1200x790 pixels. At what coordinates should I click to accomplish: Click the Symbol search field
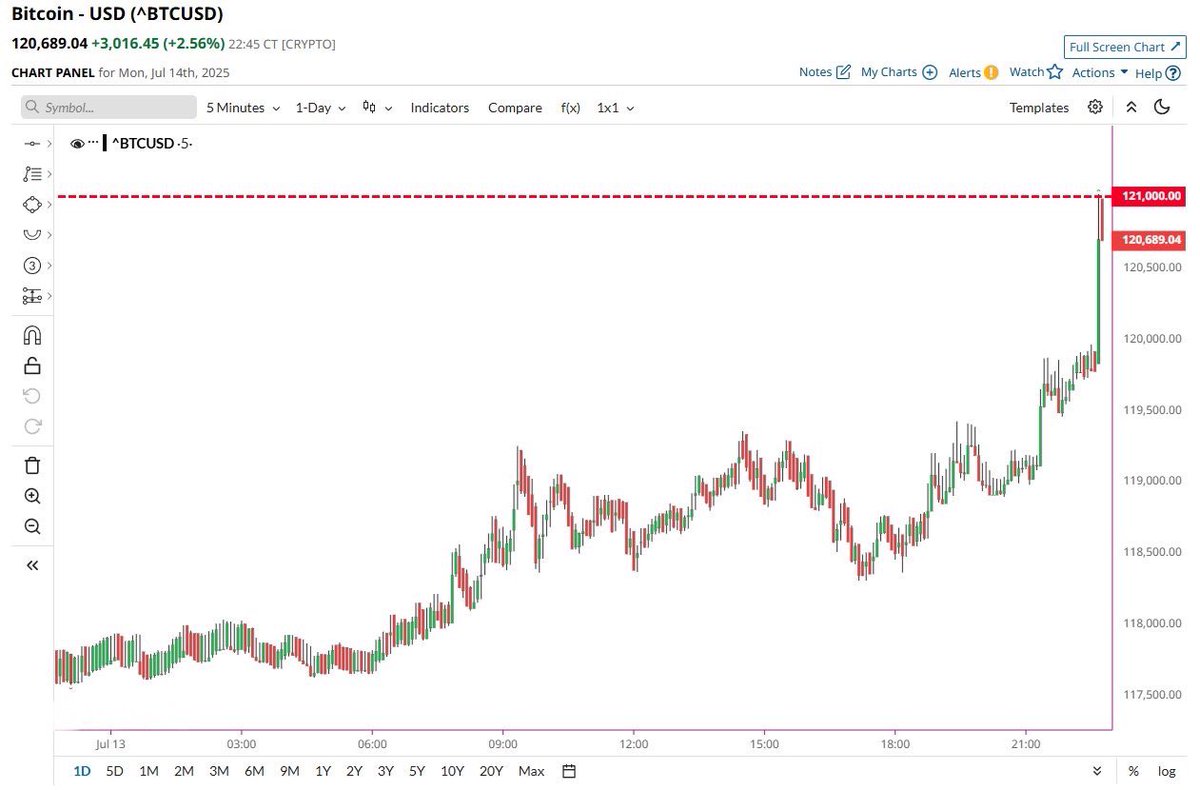(108, 106)
